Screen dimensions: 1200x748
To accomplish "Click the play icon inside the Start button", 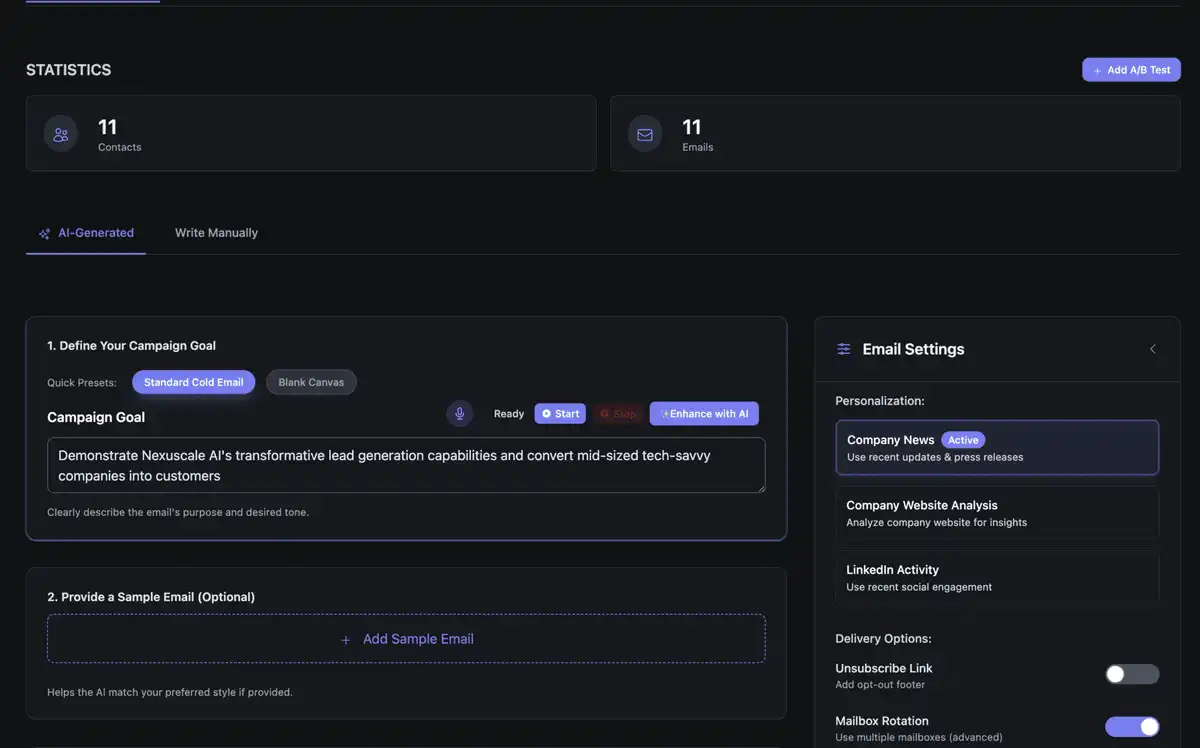I will 548,413.
